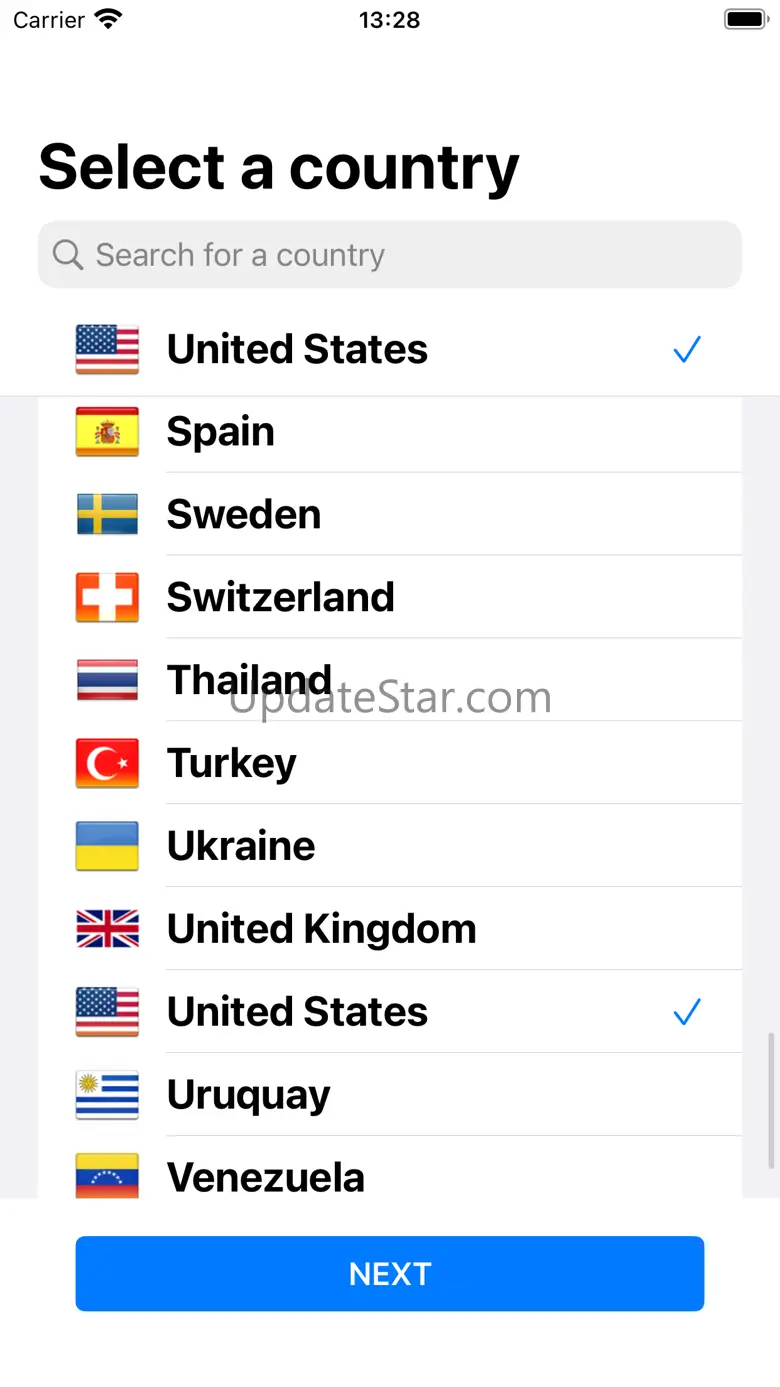Tap the battery indicator in status bar
The height and width of the screenshot is (1387, 780).
744,19
